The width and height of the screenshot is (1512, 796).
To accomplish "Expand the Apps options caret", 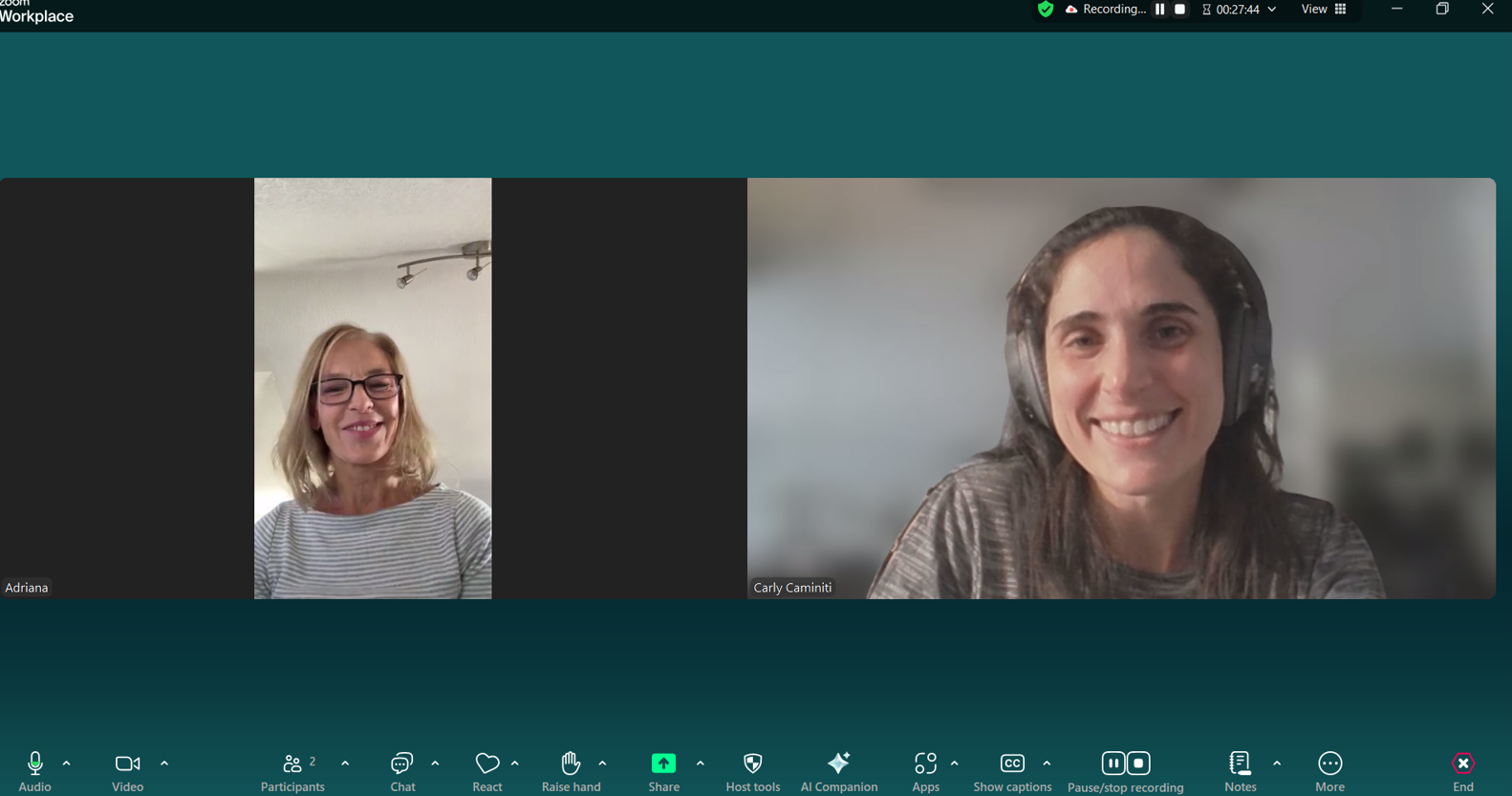I will coord(954,764).
